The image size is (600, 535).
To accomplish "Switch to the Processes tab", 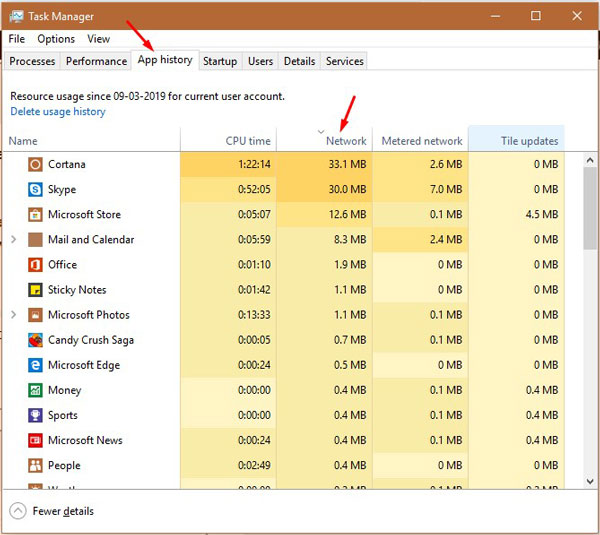I will click(32, 61).
